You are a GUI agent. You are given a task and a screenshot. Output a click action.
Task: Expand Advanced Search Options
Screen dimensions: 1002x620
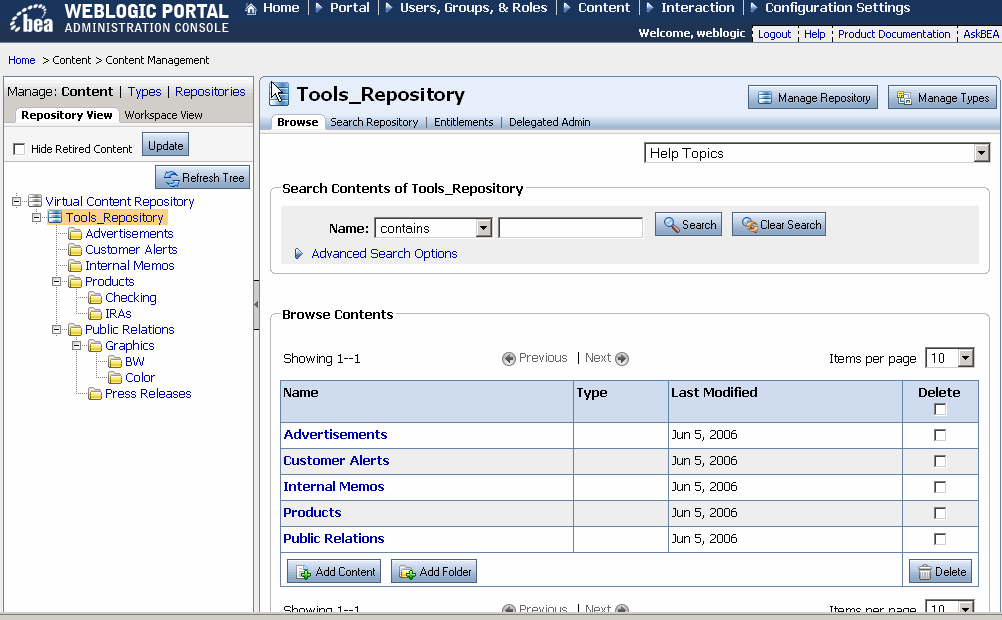(384, 254)
